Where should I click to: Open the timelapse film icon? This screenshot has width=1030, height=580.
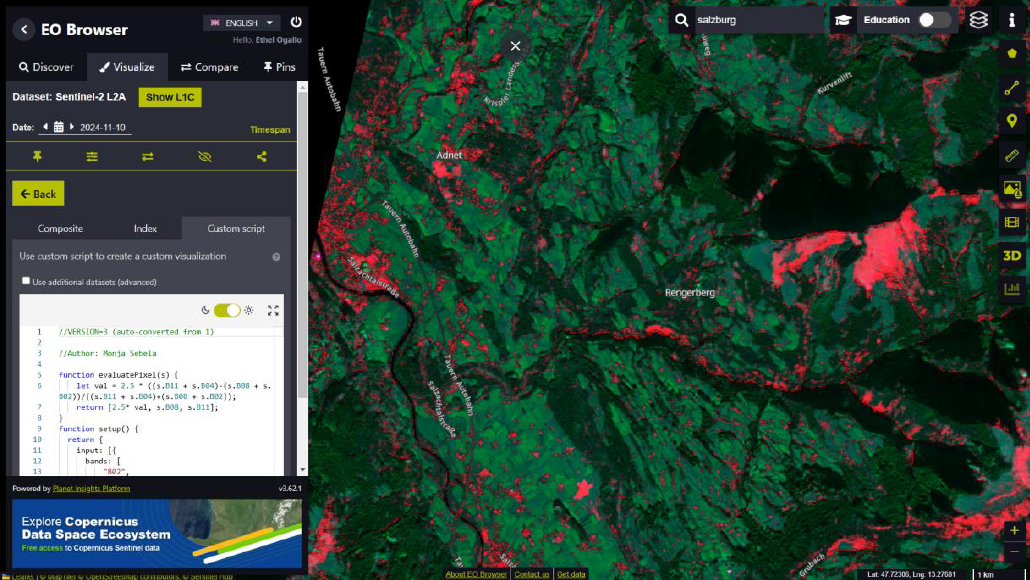1012,222
